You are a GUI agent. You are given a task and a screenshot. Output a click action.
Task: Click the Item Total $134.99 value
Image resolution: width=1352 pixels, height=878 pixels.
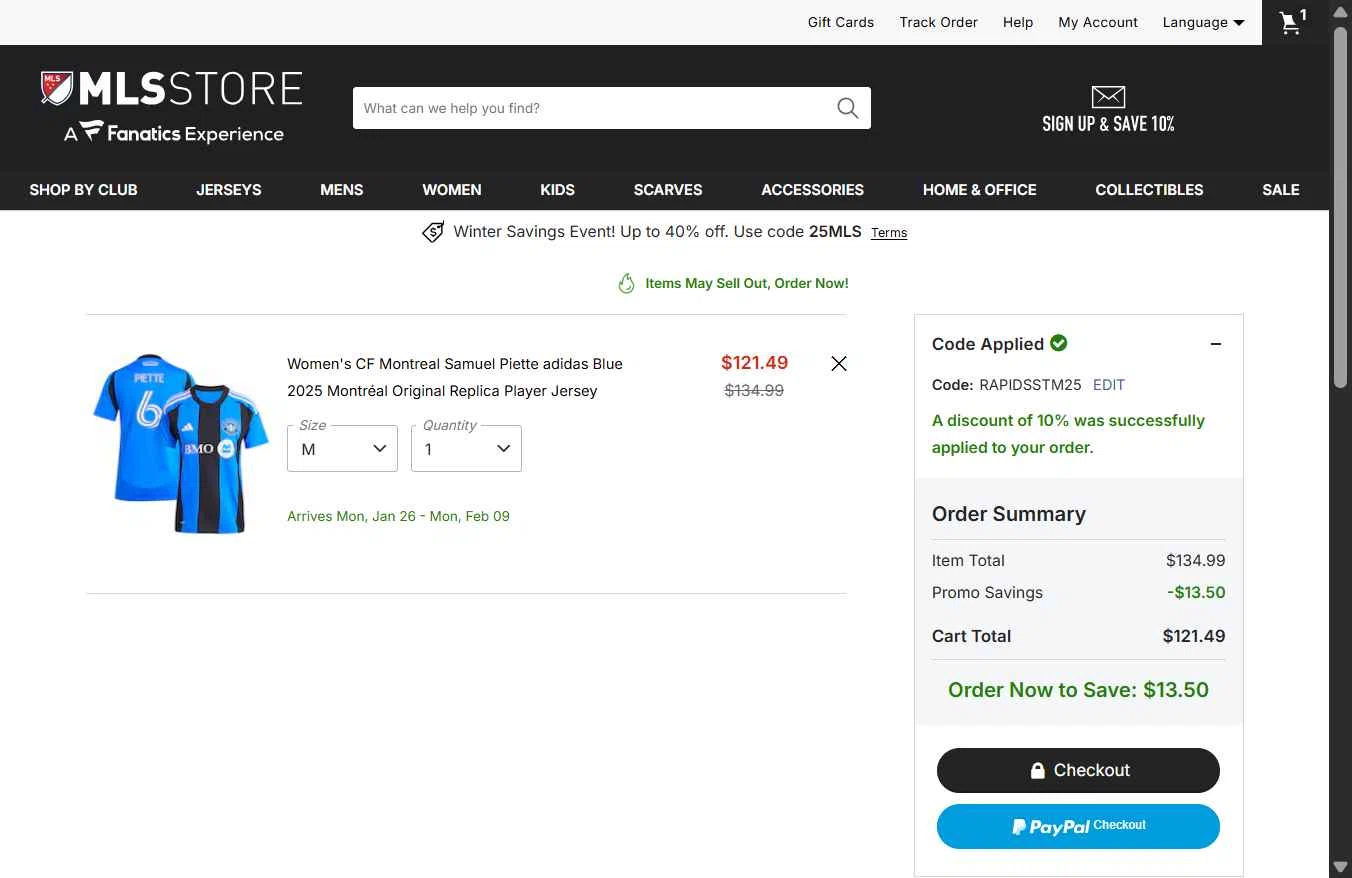click(x=1196, y=561)
